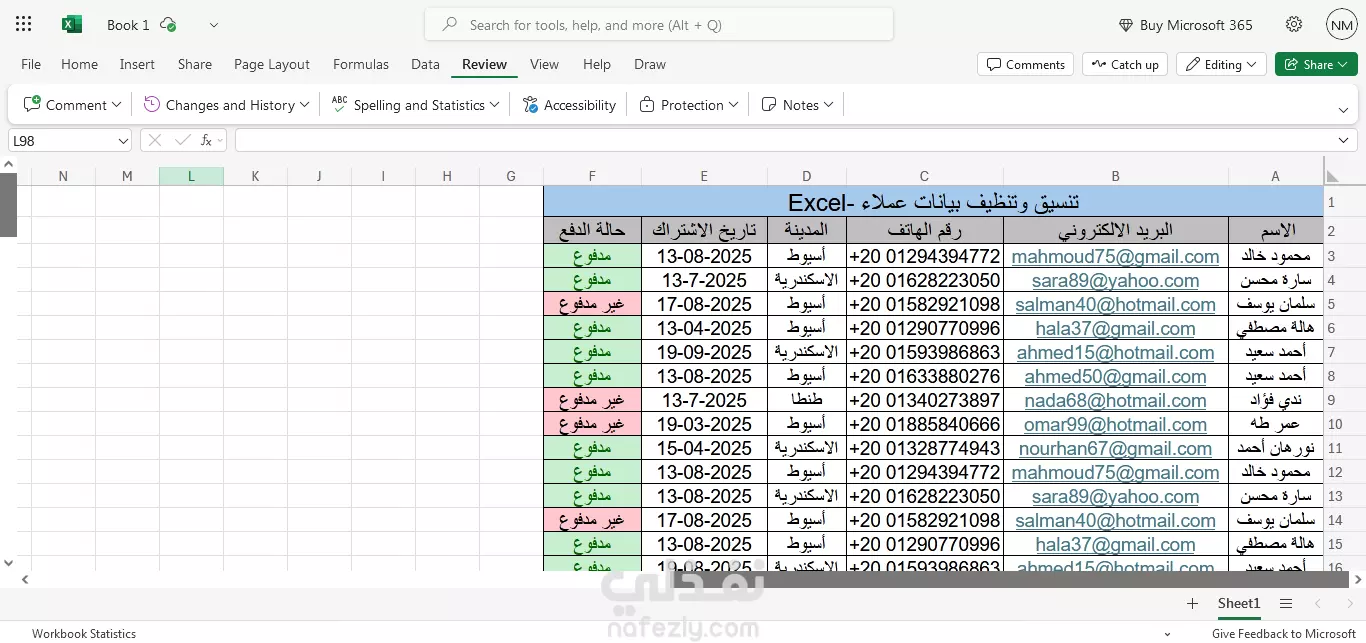Open the Notes ribbon menu

797,105
